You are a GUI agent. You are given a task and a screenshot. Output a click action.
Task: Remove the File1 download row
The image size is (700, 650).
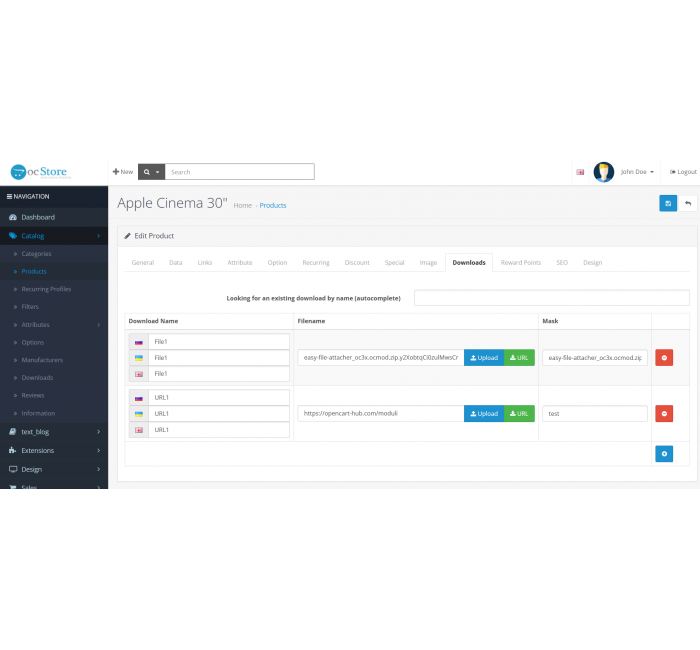click(664, 358)
